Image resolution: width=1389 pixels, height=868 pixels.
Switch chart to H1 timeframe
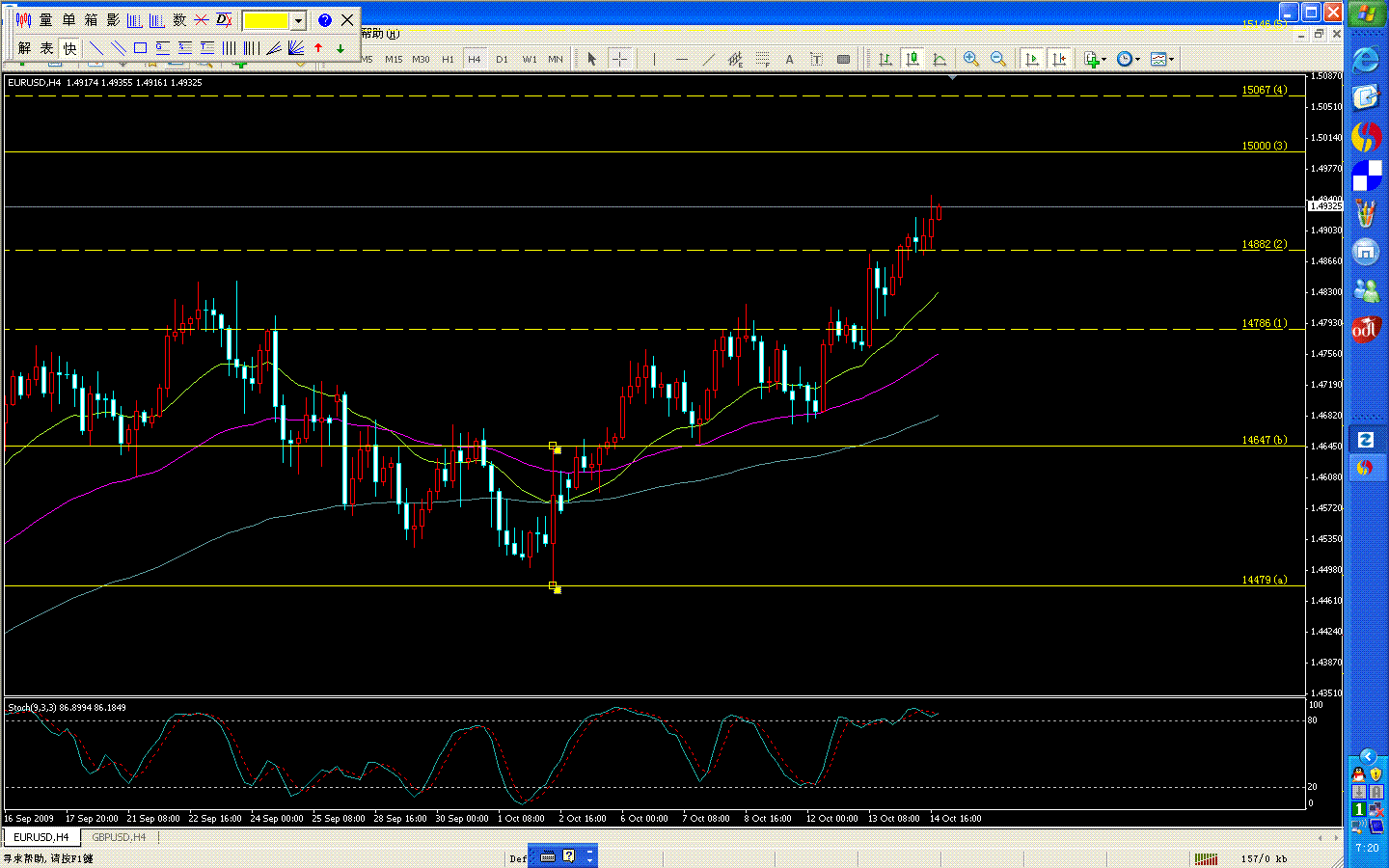448,60
